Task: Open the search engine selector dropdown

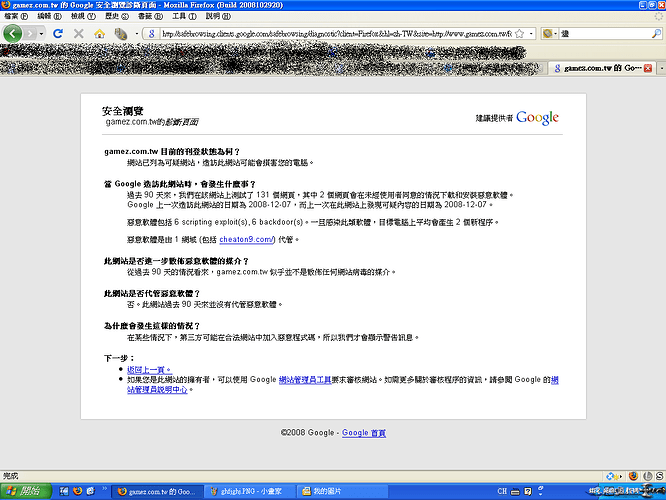Action: 550,34
